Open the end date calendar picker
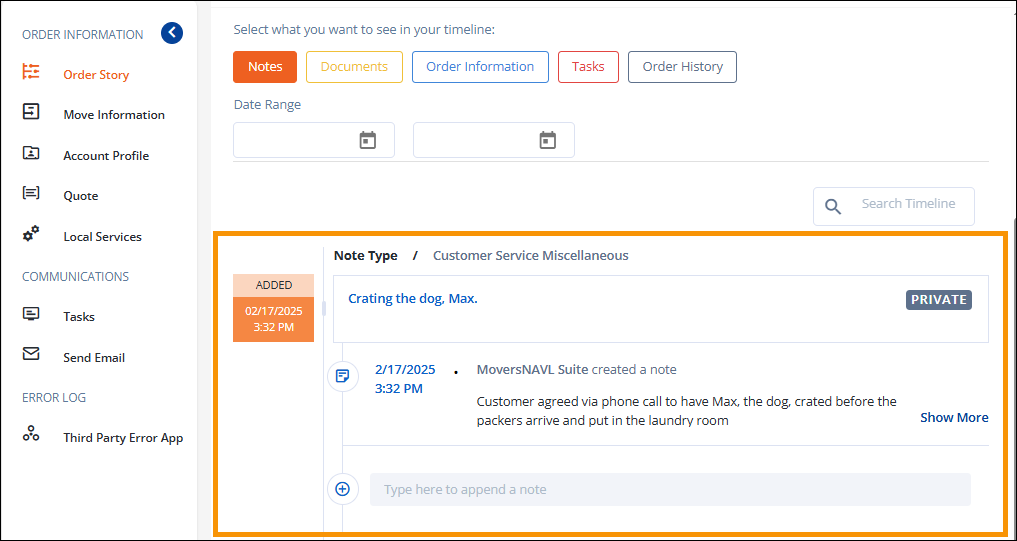 tap(547, 140)
